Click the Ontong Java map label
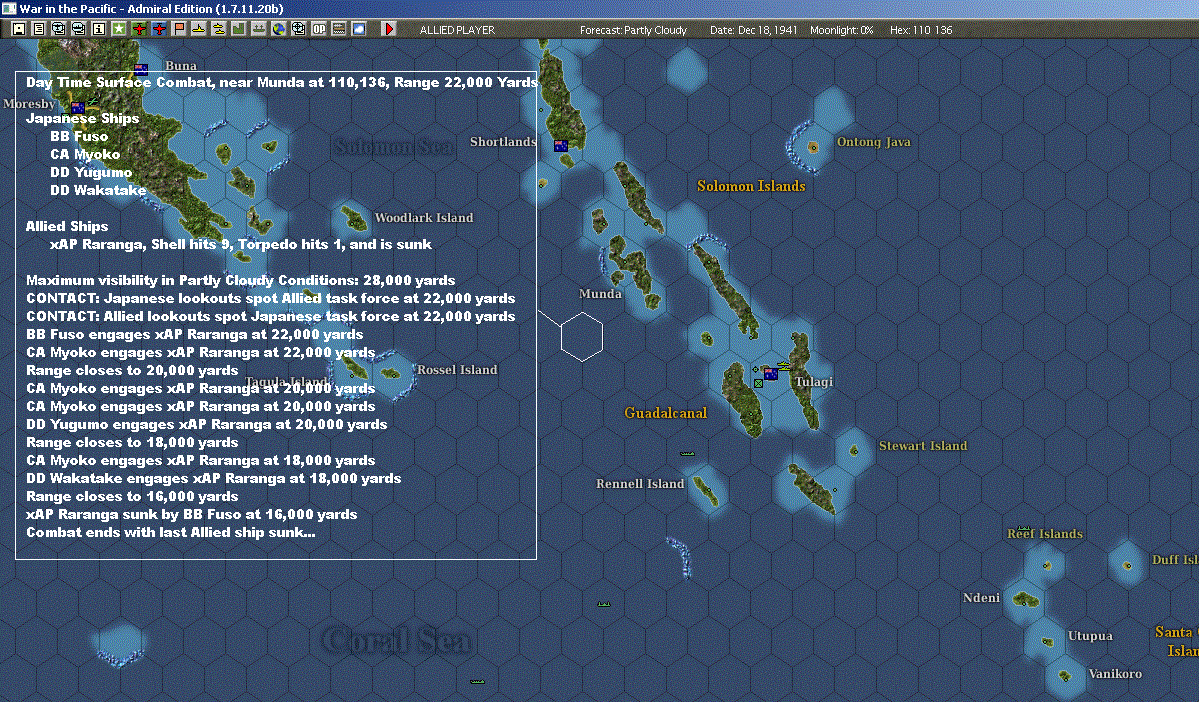The width and height of the screenshot is (1199, 702). click(x=873, y=141)
